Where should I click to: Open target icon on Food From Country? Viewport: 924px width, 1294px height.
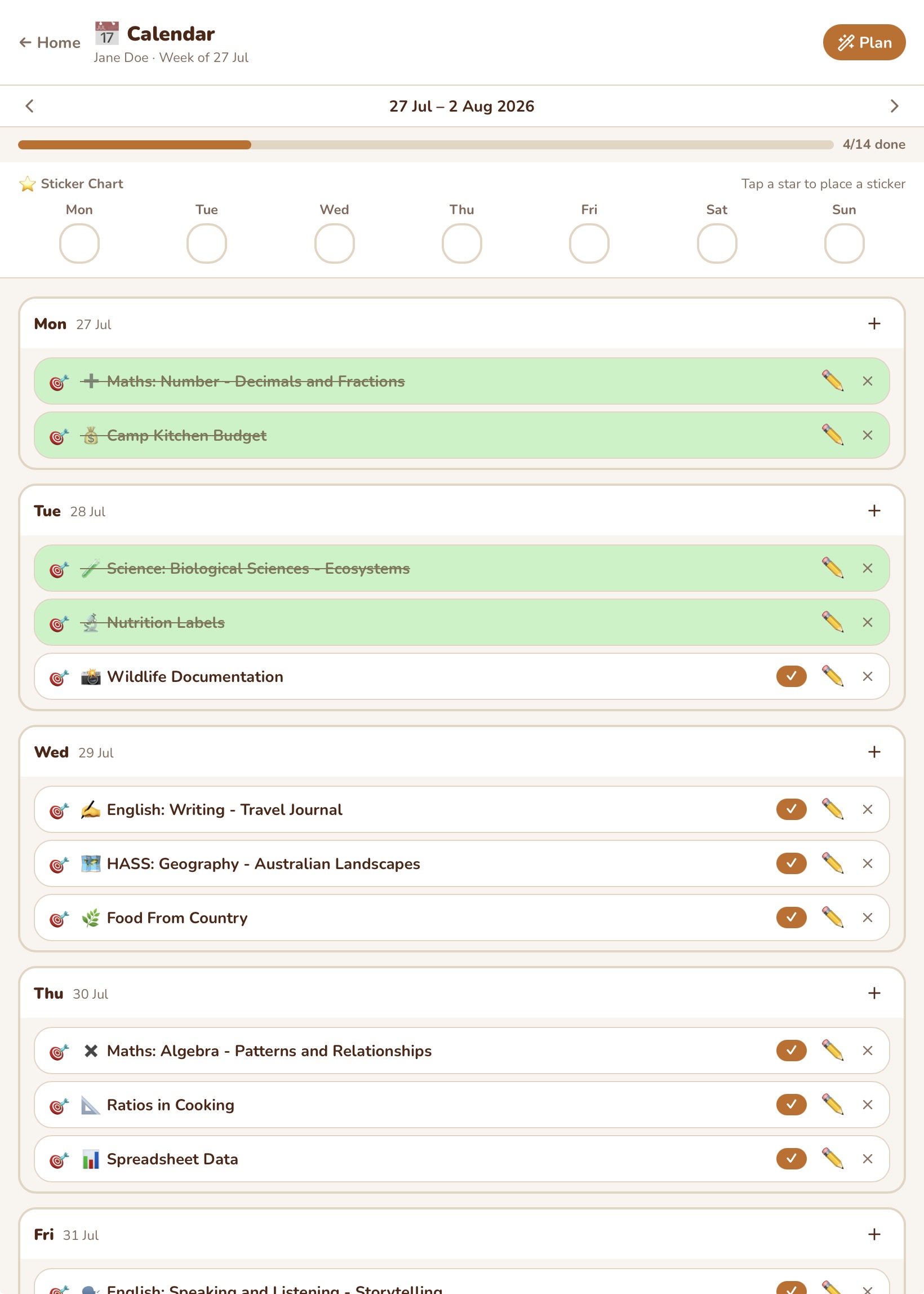pyautogui.click(x=59, y=918)
